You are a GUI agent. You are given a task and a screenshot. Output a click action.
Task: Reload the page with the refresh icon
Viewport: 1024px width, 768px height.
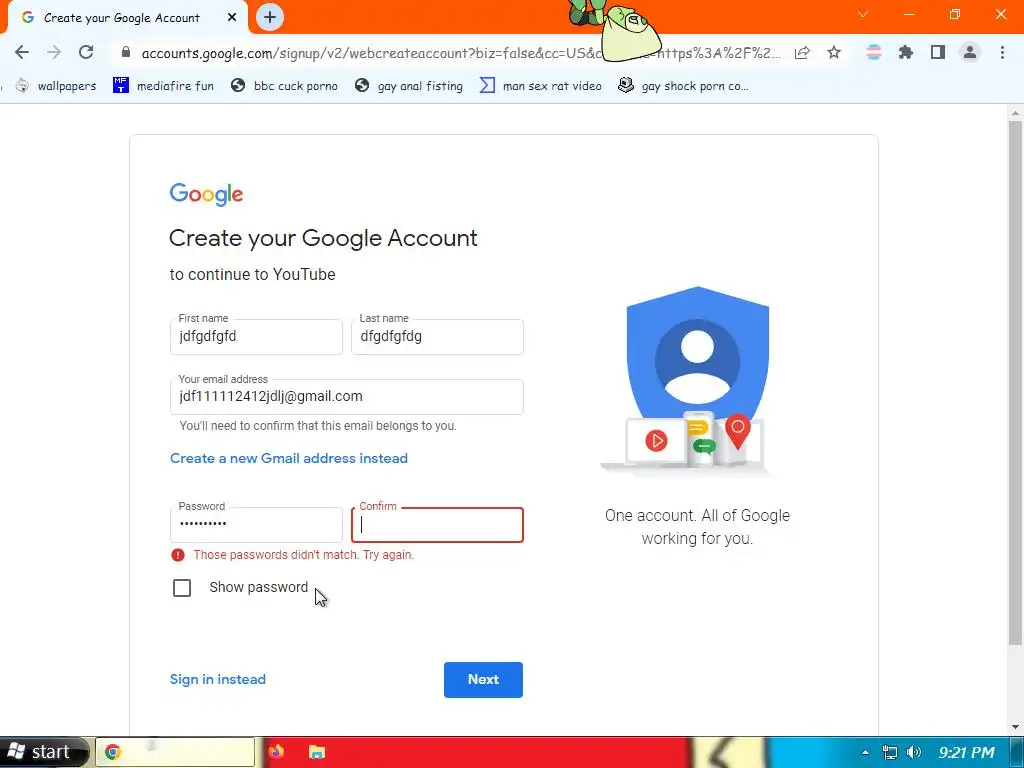86,52
